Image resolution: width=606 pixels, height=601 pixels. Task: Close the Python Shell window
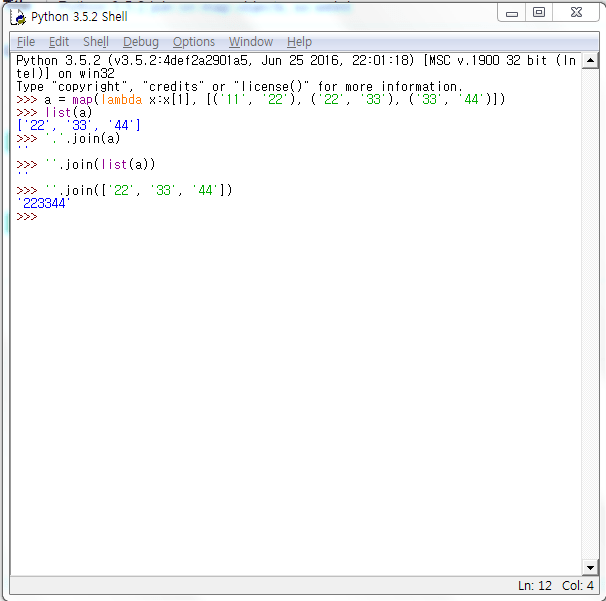(576, 13)
